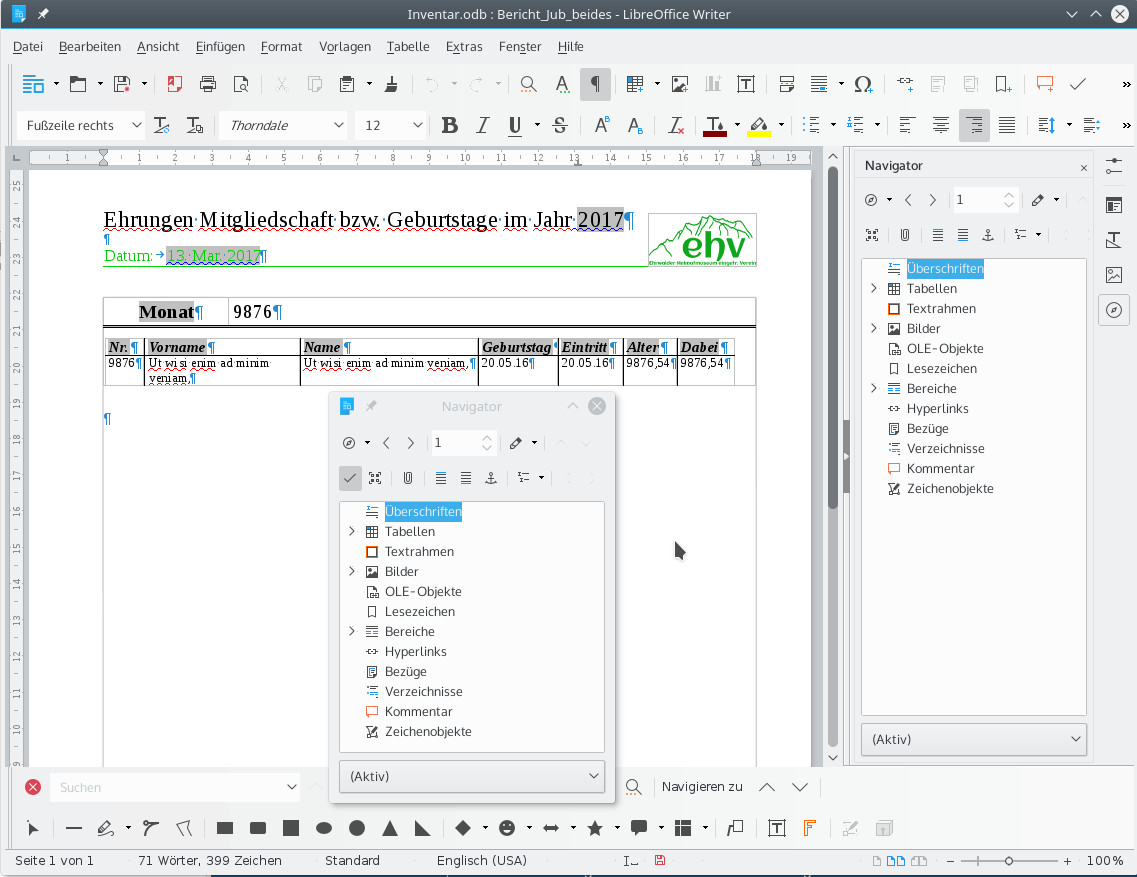Viewport: 1137px width, 877px height.
Task: Open the paragraph style dropdown 'Fußzeile rechts'
Action: click(x=135, y=126)
